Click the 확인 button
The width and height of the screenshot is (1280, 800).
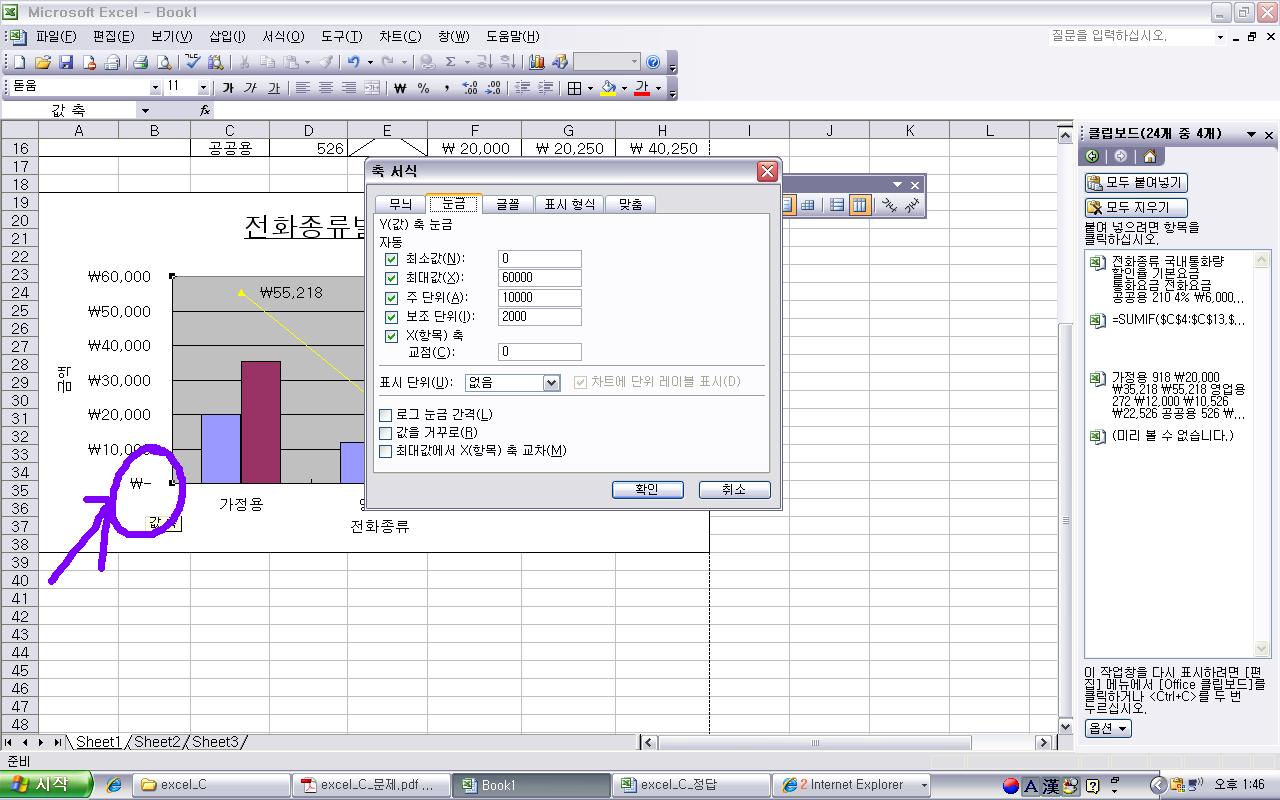click(x=647, y=489)
